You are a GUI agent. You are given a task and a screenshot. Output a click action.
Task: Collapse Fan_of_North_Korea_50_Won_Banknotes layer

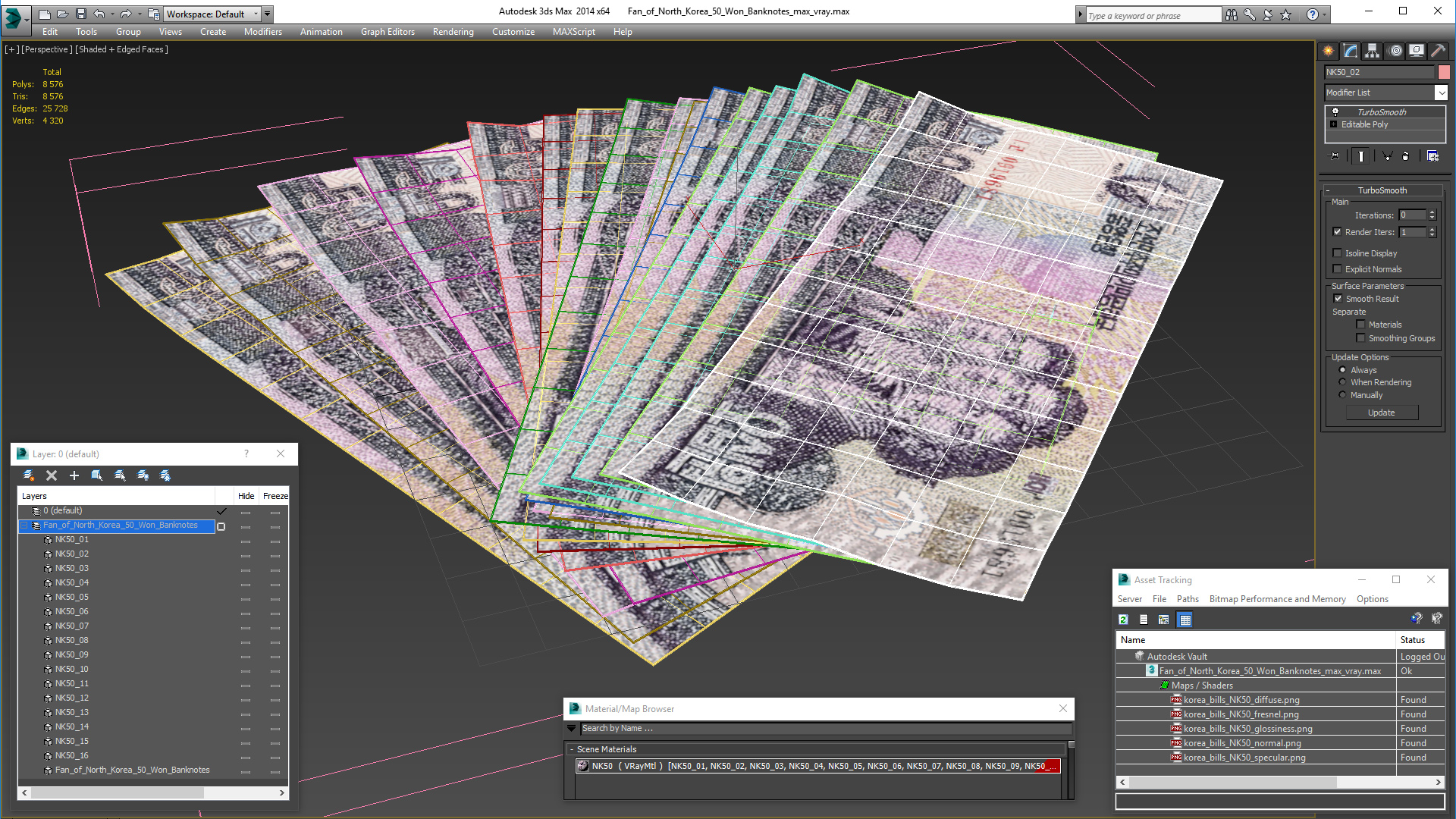click(x=24, y=526)
